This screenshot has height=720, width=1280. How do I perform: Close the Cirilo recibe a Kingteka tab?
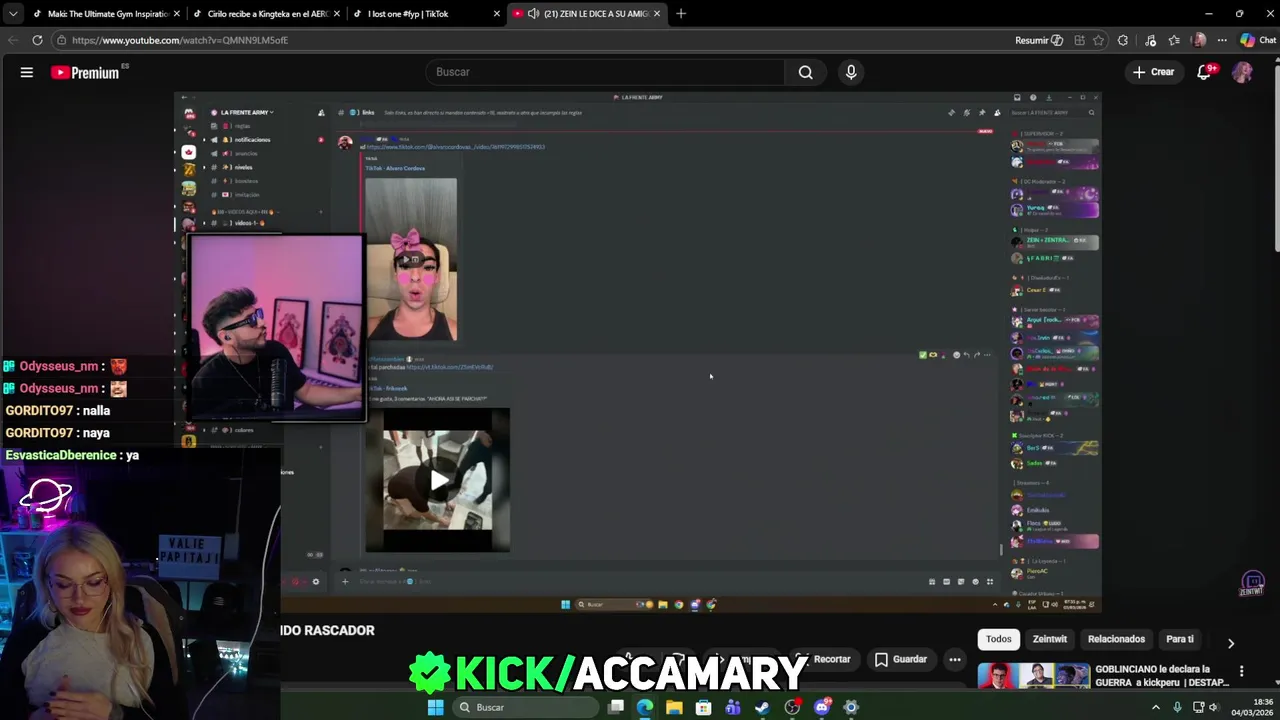(x=337, y=14)
